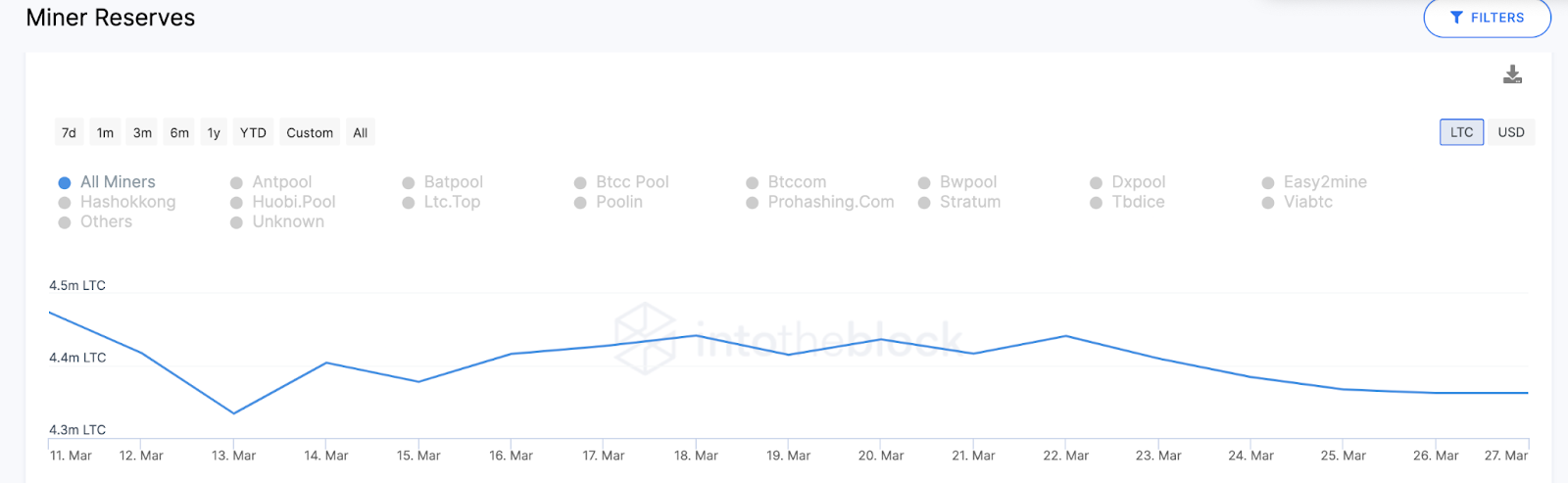The width and height of the screenshot is (1568, 483).
Task: Switch chart units to LTC
Action: pos(1461,132)
